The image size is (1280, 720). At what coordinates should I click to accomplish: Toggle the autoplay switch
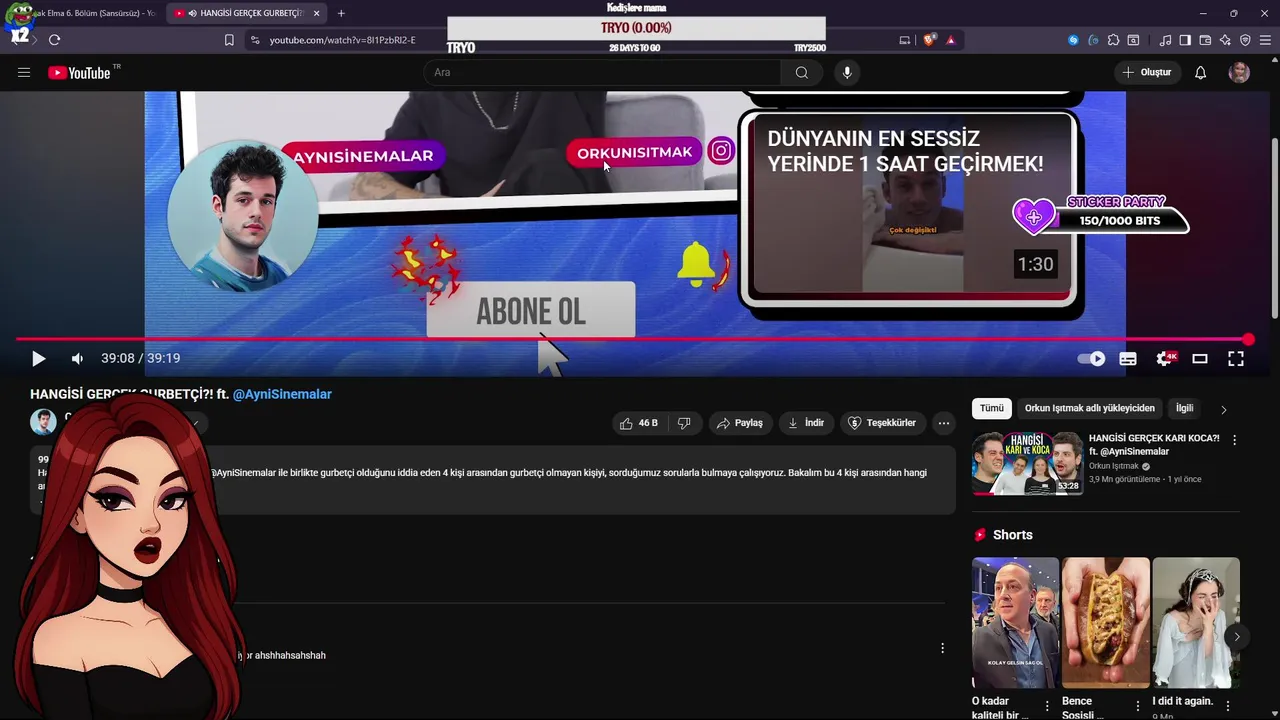(1091, 358)
